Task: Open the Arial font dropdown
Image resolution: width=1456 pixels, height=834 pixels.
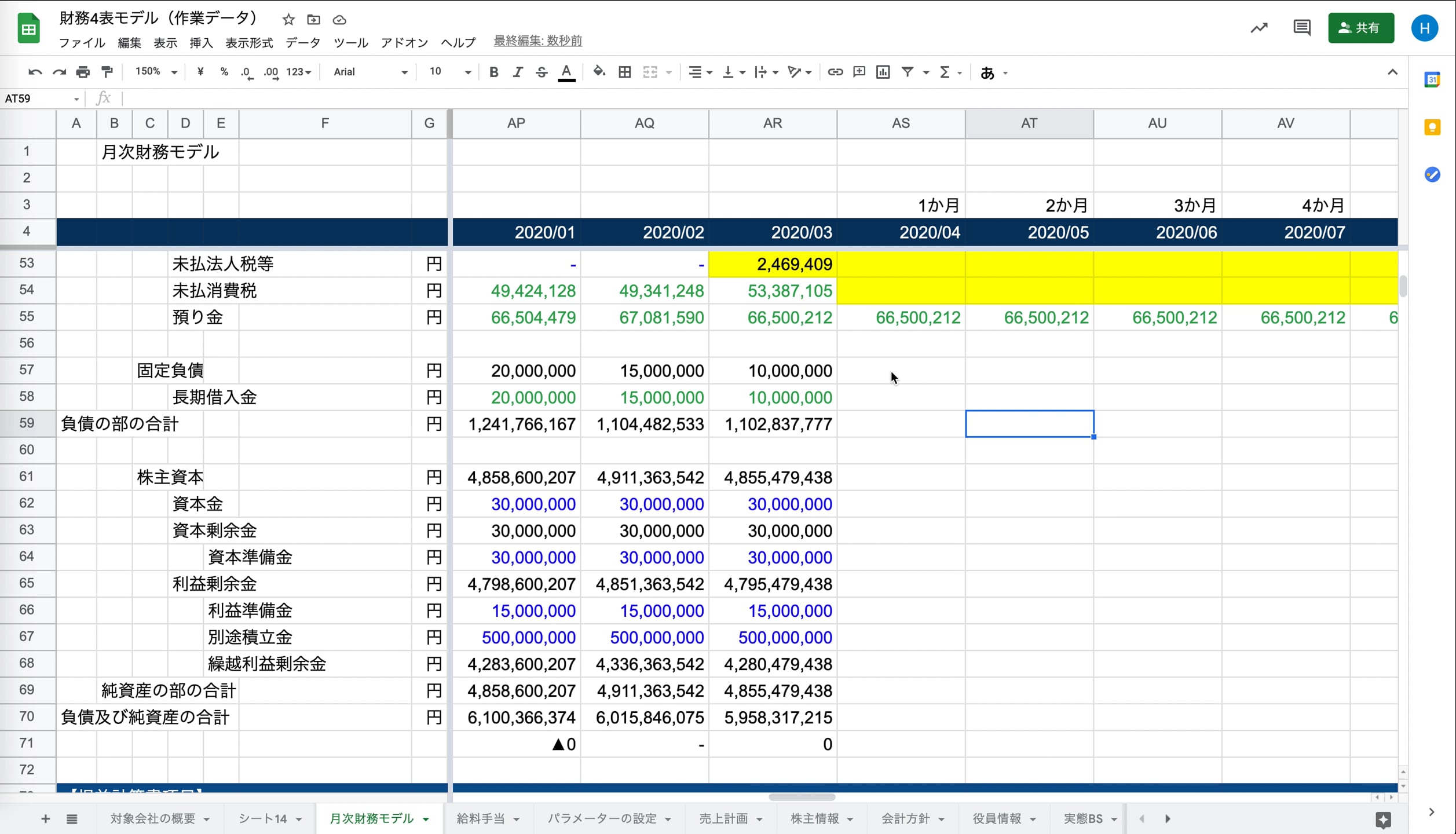Action: pyautogui.click(x=370, y=72)
